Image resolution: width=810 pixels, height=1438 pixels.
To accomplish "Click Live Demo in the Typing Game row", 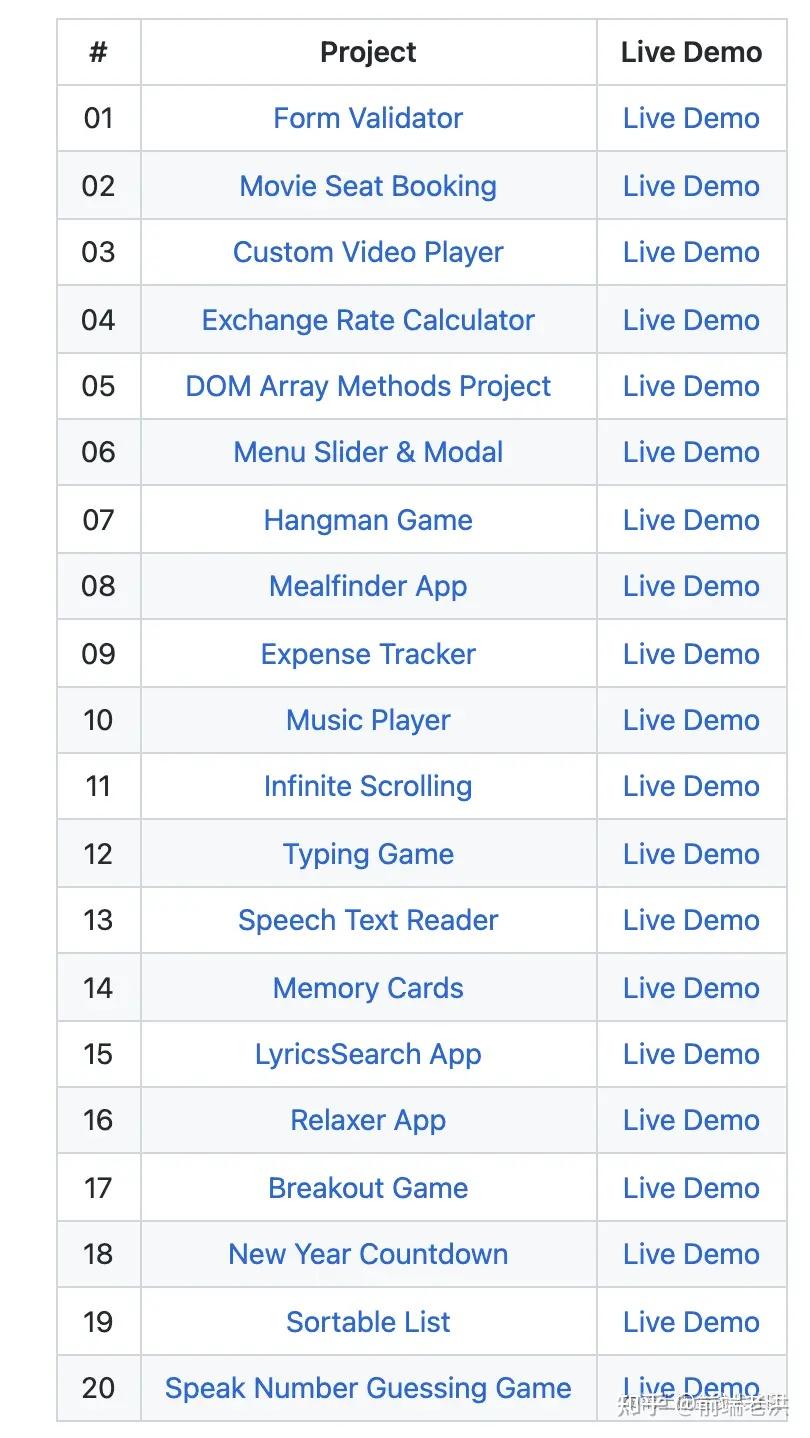I will coord(691,854).
